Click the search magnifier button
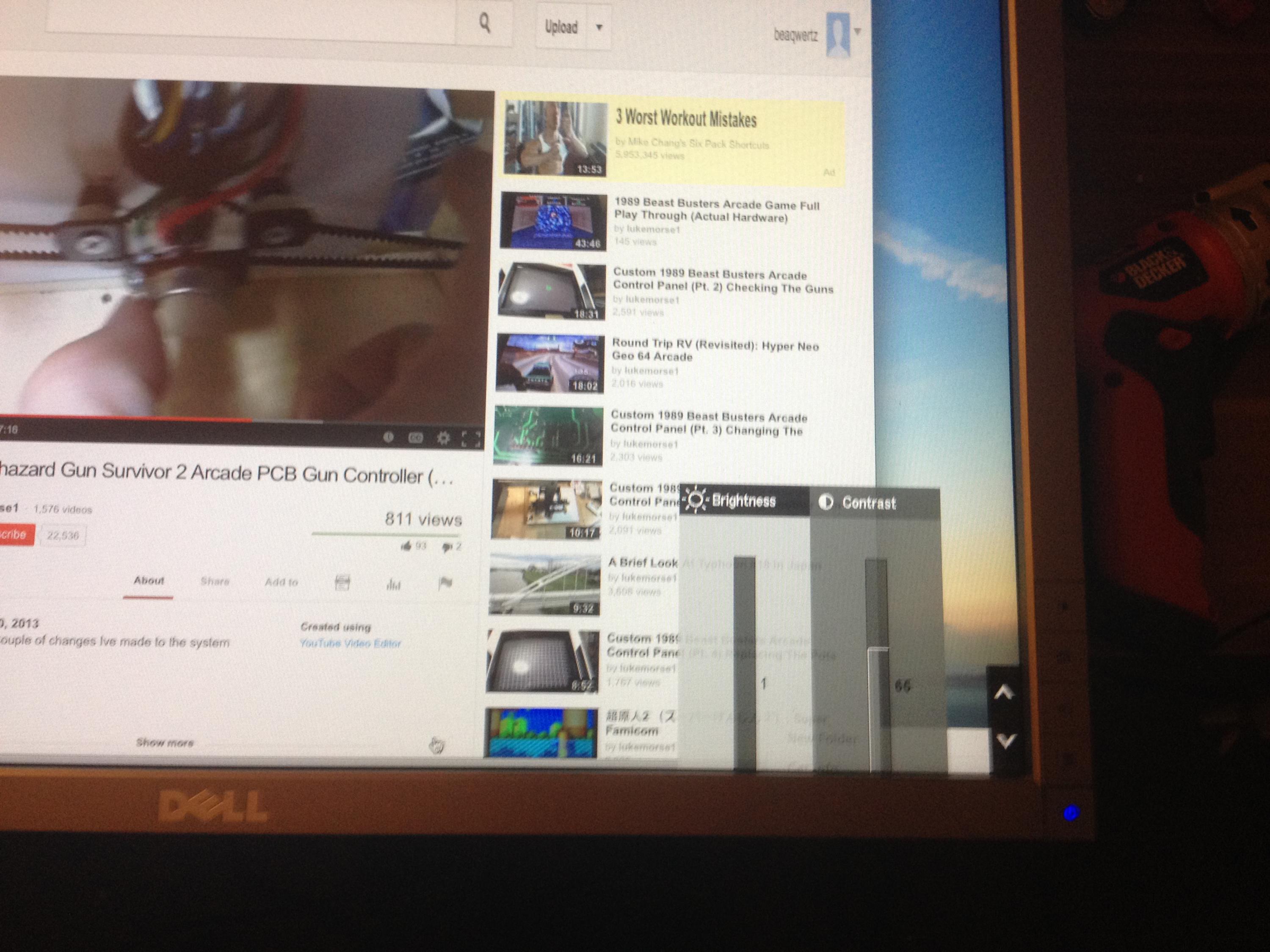1270x952 pixels. pyautogui.click(x=485, y=24)
